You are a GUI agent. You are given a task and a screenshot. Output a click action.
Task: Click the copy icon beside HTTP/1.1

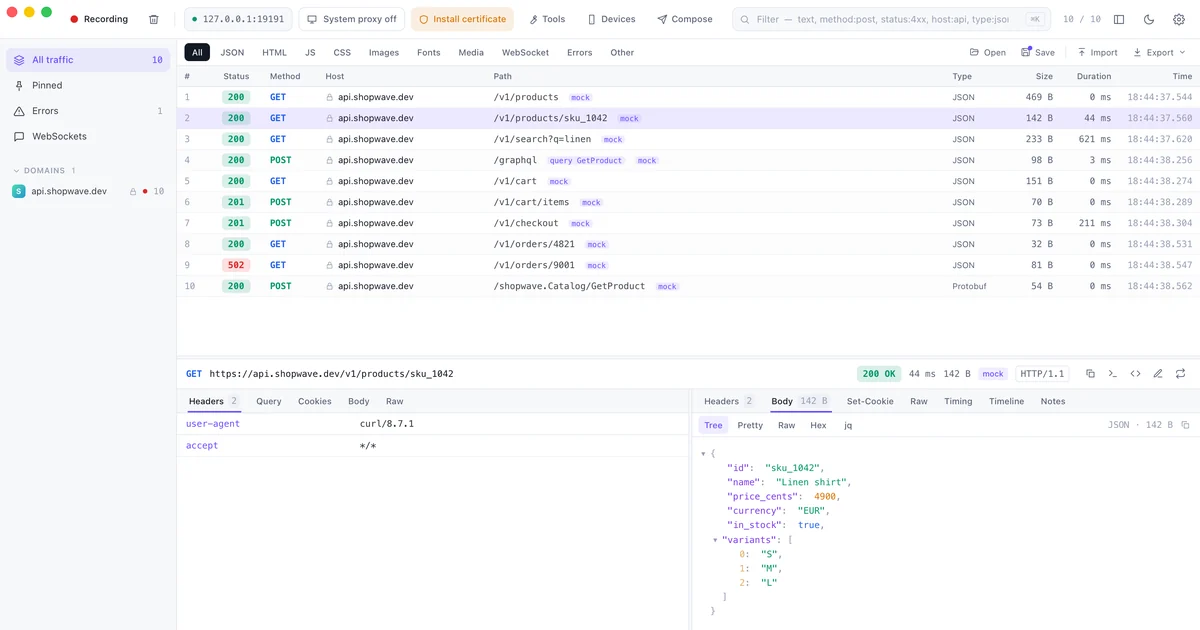[1090, 374]
